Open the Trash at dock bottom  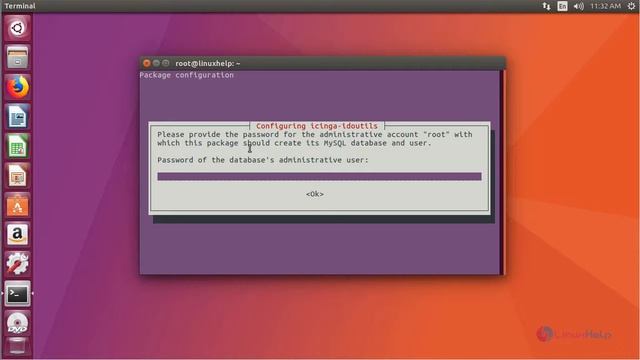[17, 347]
